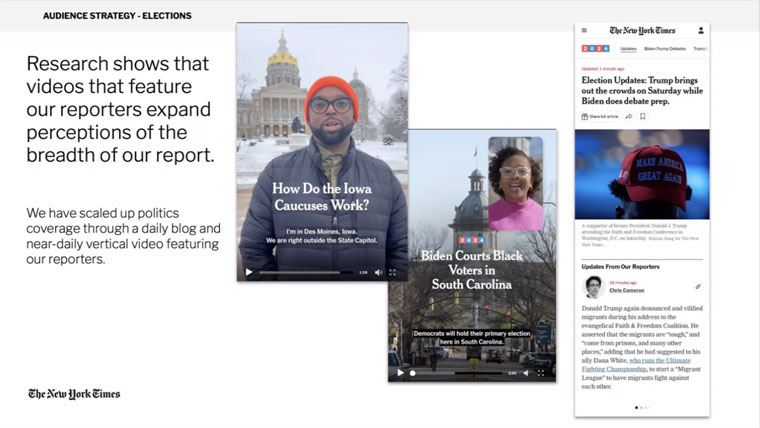
Task: Click New York Times masthead in mobile page
Action: point(642,31)
